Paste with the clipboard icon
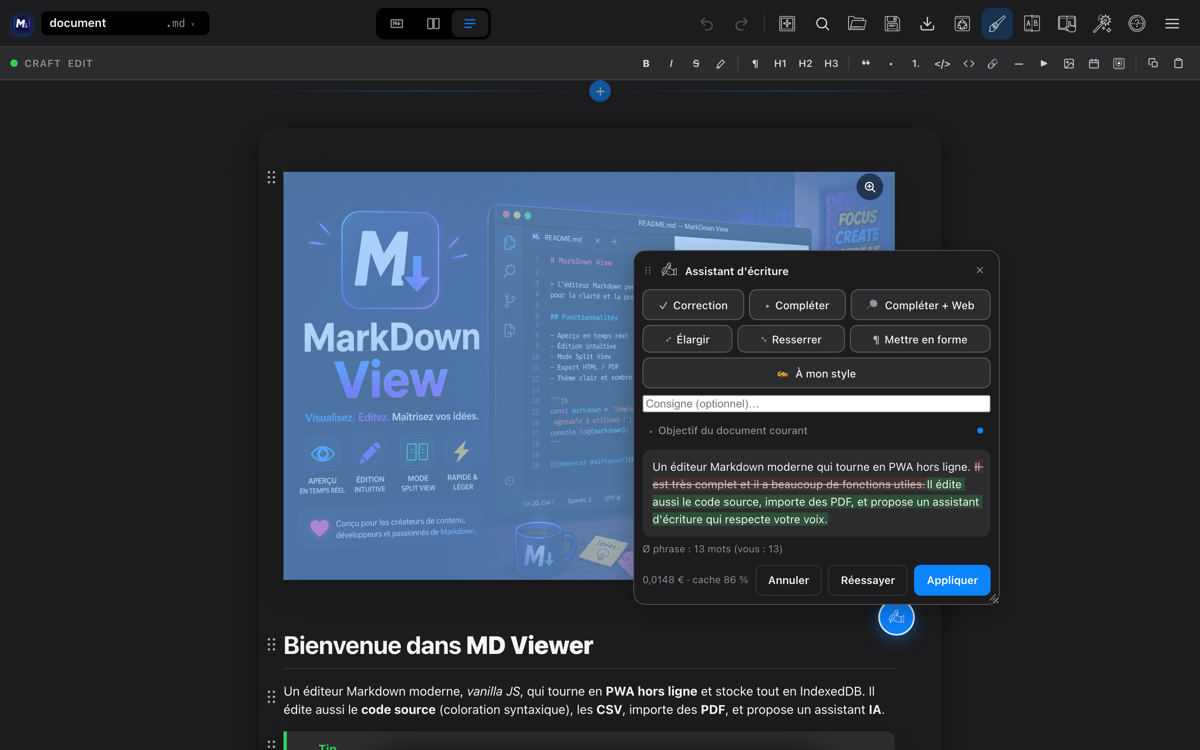 1178,63
